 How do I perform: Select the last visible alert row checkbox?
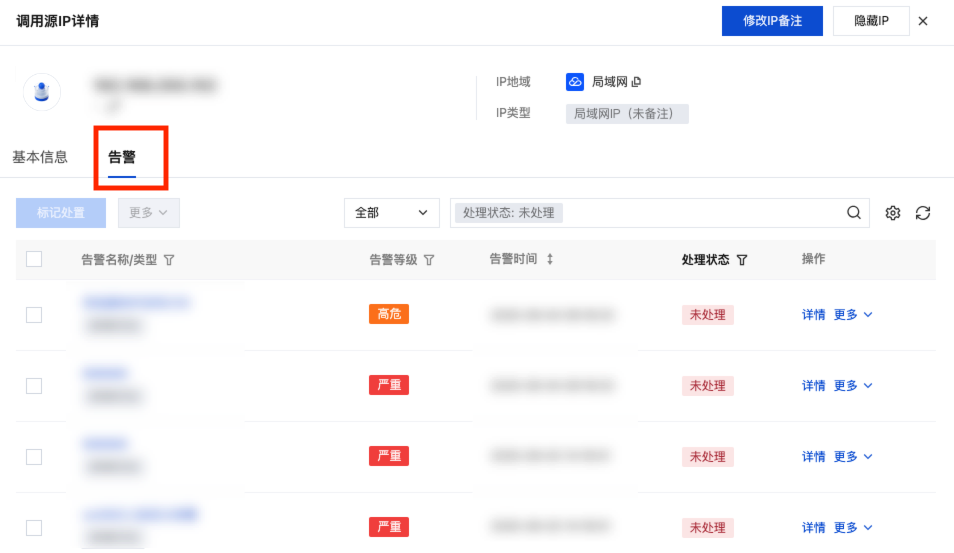click(34, 527)
